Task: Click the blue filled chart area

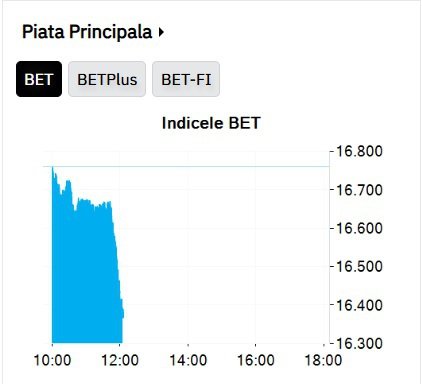Action: pos(85,273)
